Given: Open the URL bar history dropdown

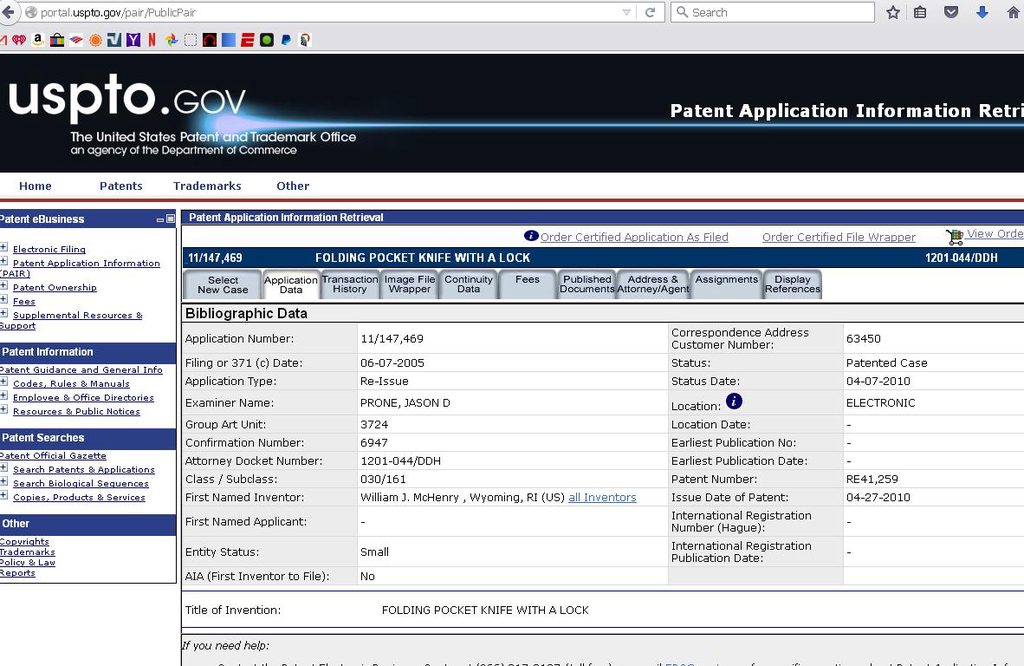Looking at the screenshot, I should [627, 12].
